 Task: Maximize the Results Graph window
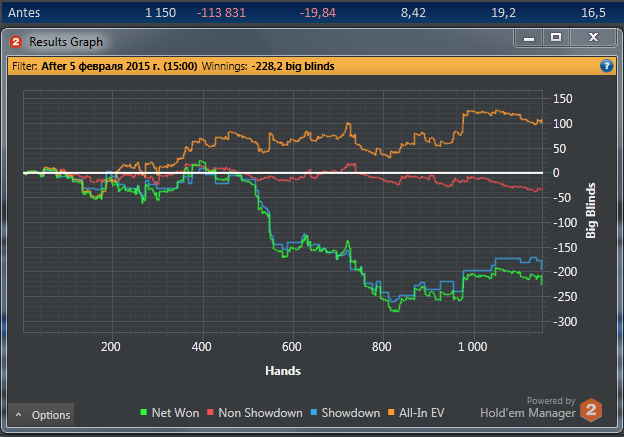click(556, 37)
